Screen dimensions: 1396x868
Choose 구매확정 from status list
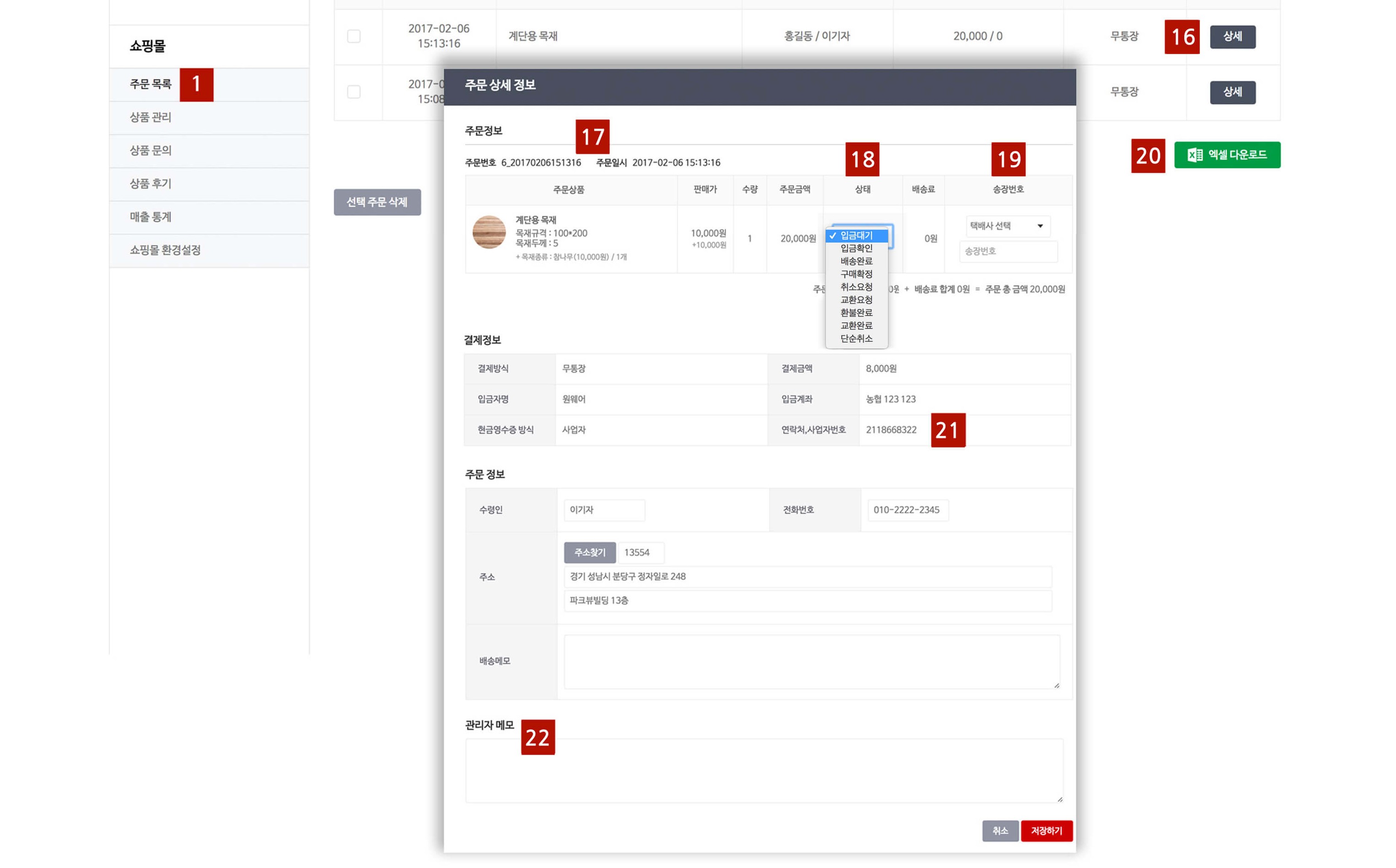(856, 274)
